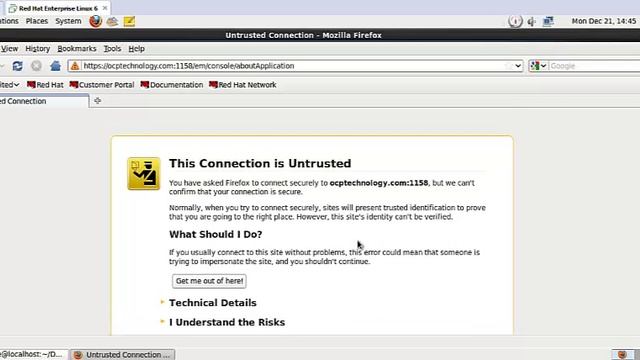Open the System menu in the GNOME panel

click(x=68, y=21)
